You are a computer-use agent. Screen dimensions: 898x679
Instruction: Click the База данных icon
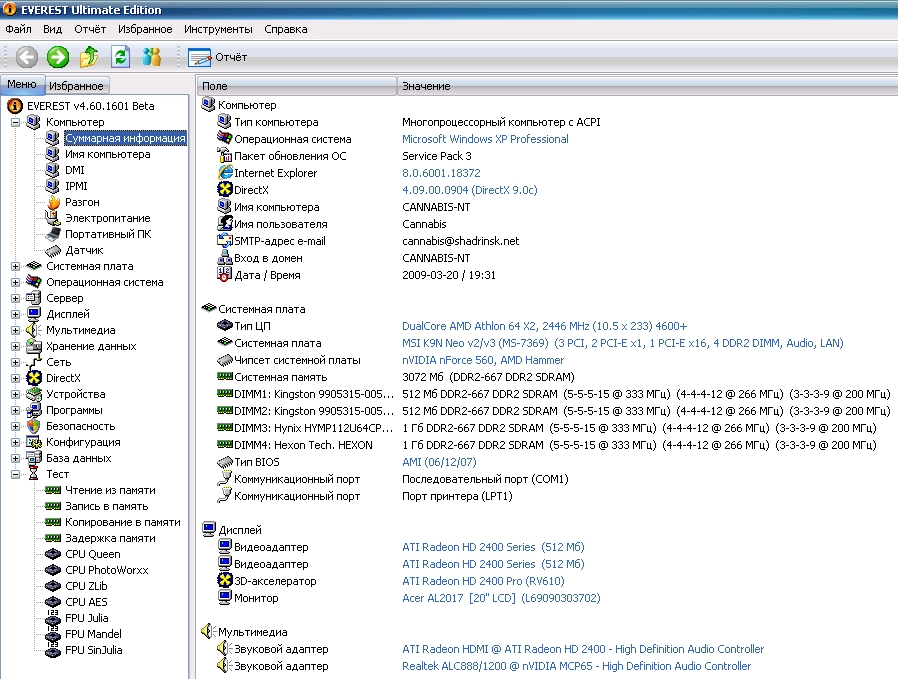[x=34, y=458]
